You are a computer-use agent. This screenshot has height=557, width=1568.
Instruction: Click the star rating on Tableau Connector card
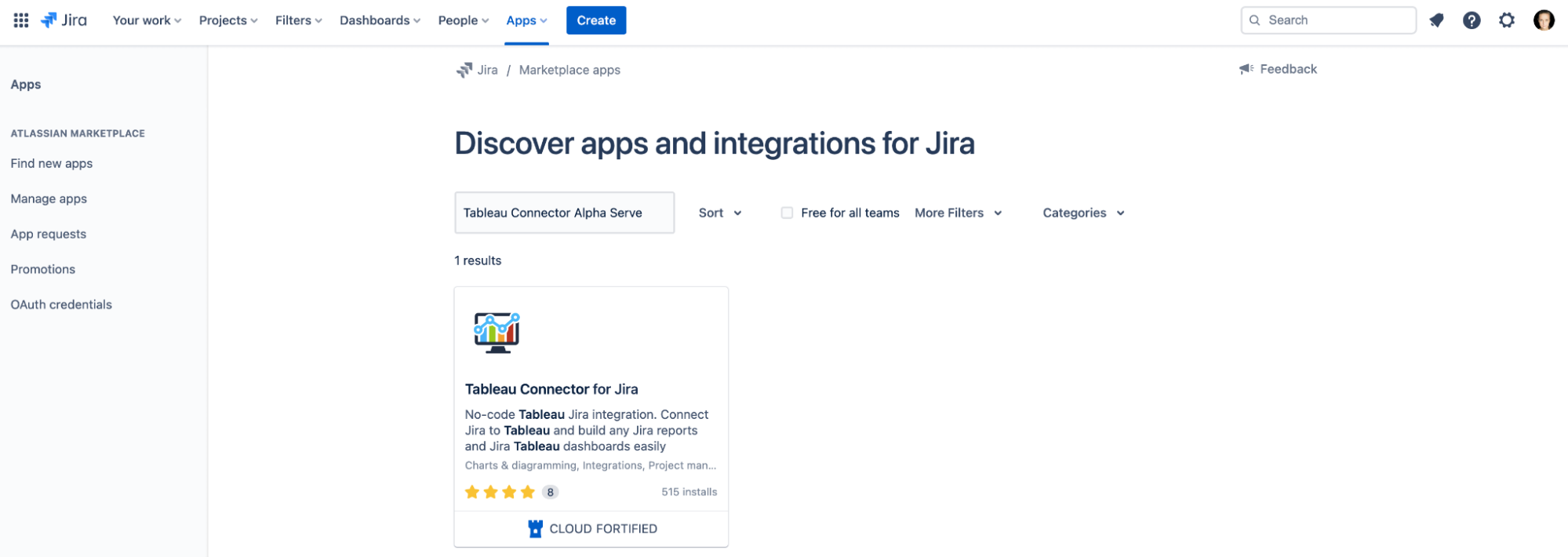point(500,492)
